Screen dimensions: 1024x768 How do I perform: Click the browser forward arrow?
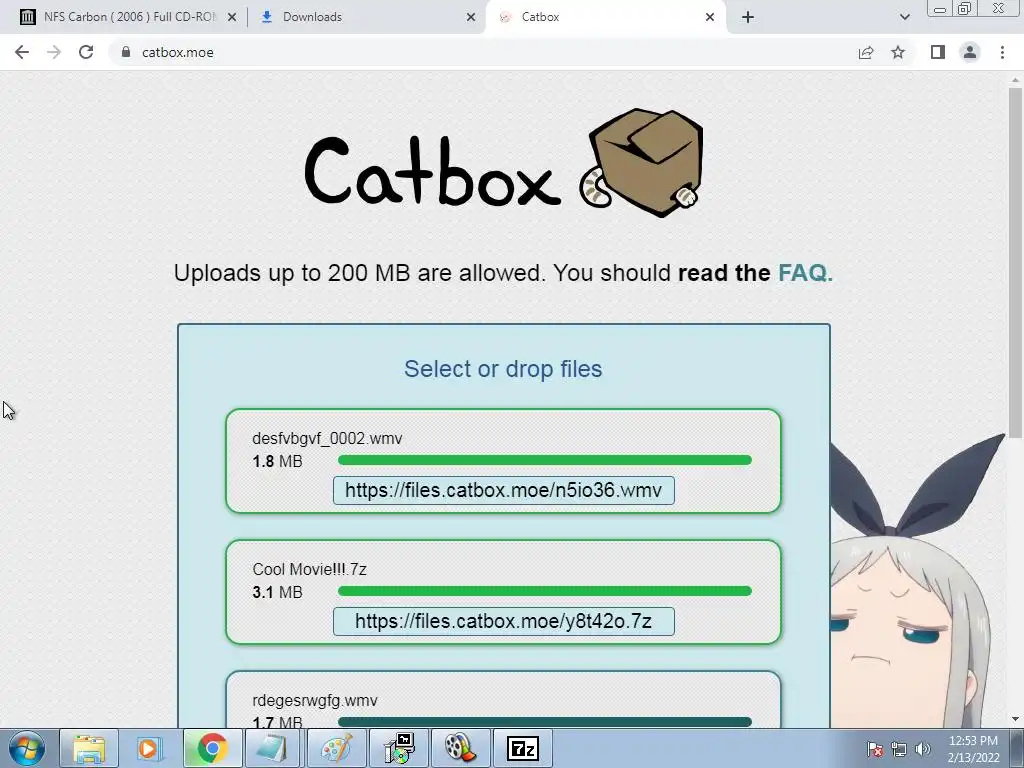pos(54,52)
